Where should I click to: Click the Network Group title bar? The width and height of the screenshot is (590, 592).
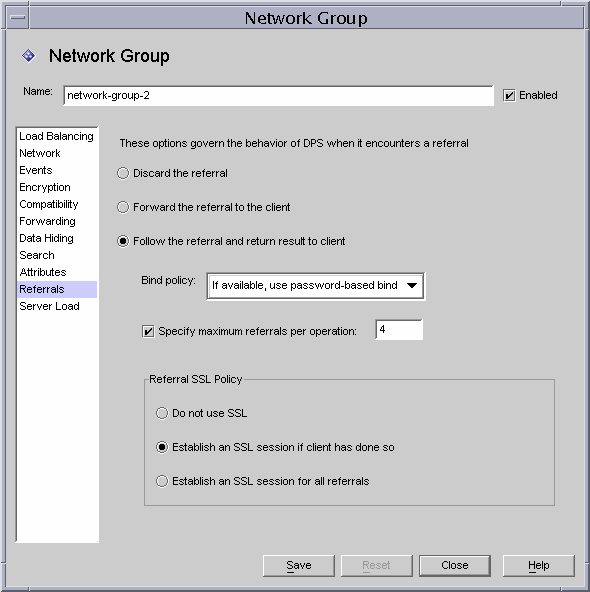coord(306,18)
